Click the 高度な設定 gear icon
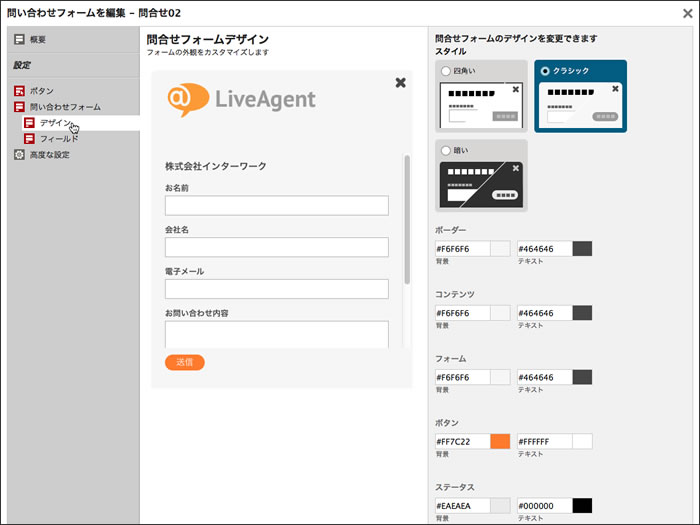This screenshot has height=525, width=700. click(x=19, y=155)
